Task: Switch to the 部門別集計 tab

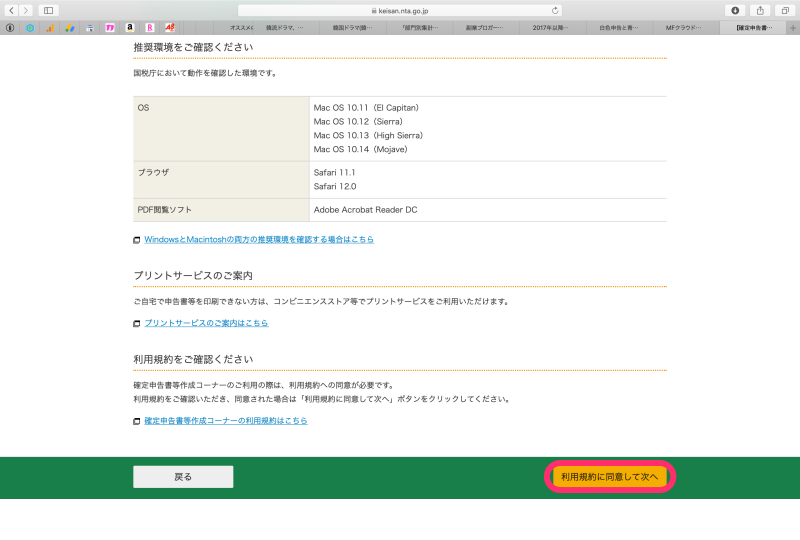Action: click(x=419, y=28)
